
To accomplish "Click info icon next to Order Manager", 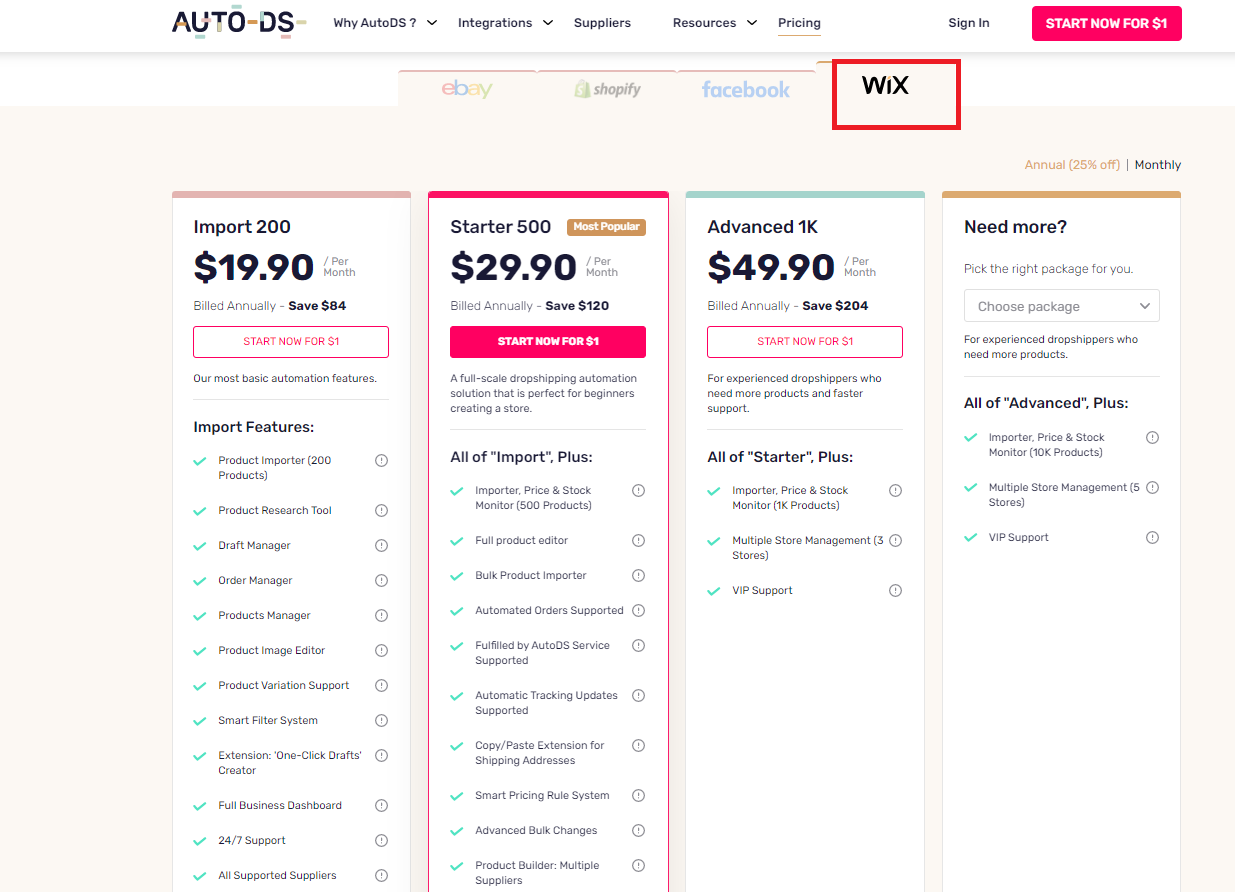I will click(x=381, y=580).
